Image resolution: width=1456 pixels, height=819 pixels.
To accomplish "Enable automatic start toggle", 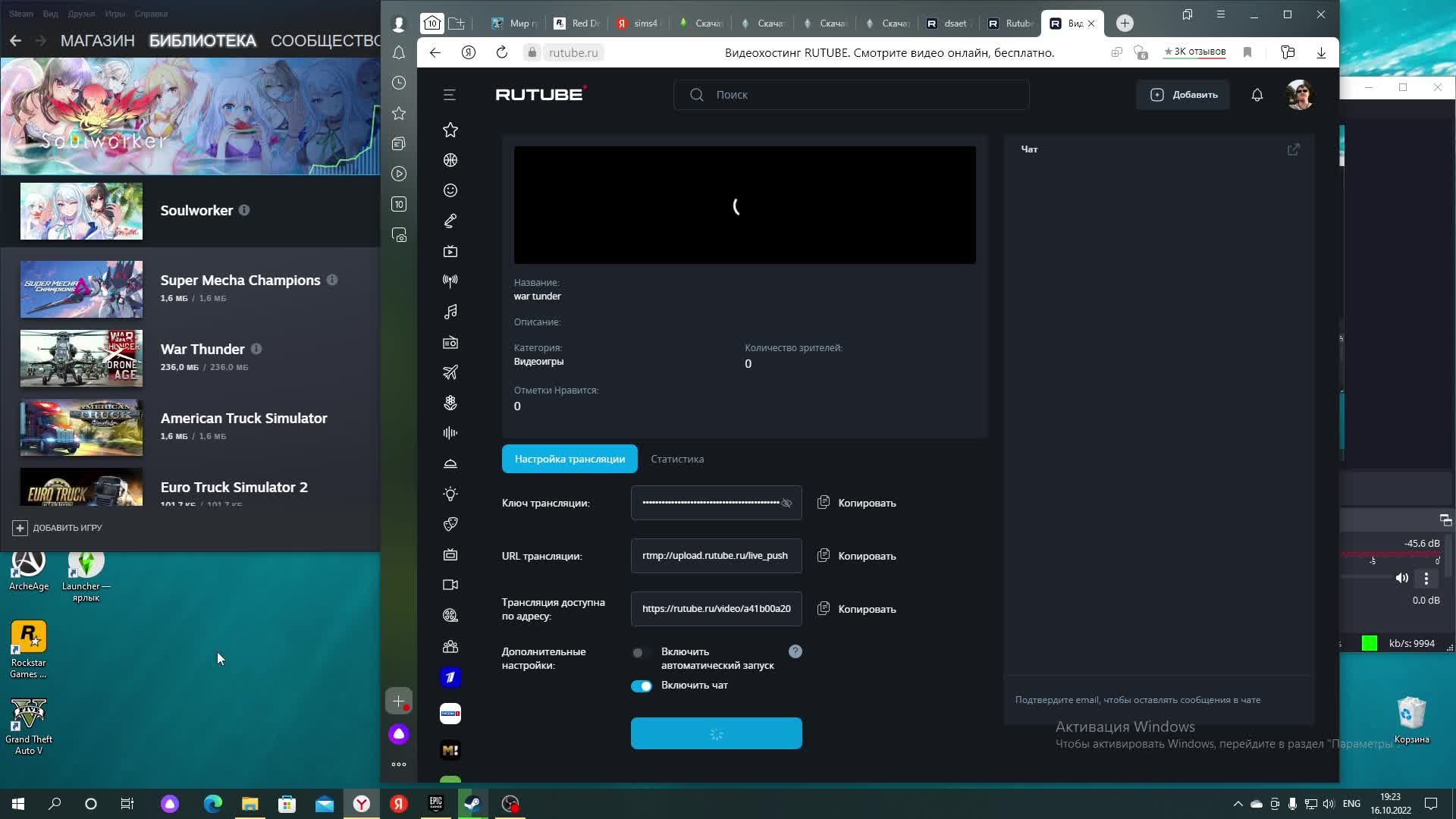I will click(x=641, y=653).
